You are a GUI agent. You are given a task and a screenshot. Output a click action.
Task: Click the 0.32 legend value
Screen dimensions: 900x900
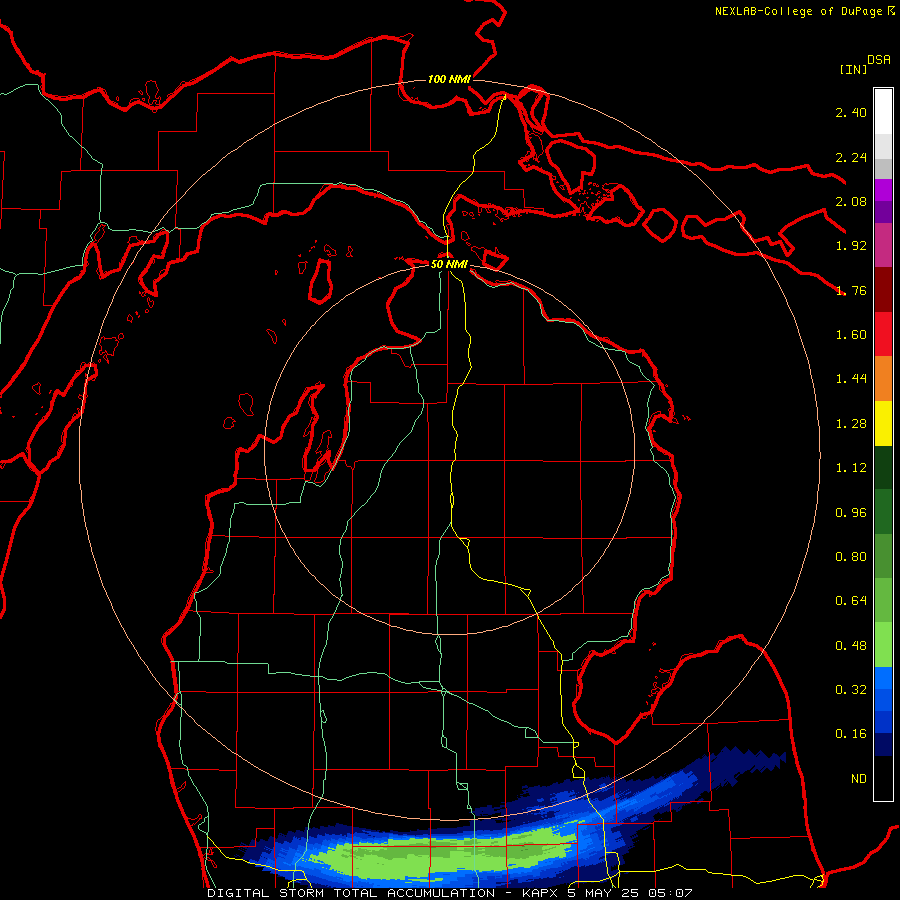coord(851,690)
